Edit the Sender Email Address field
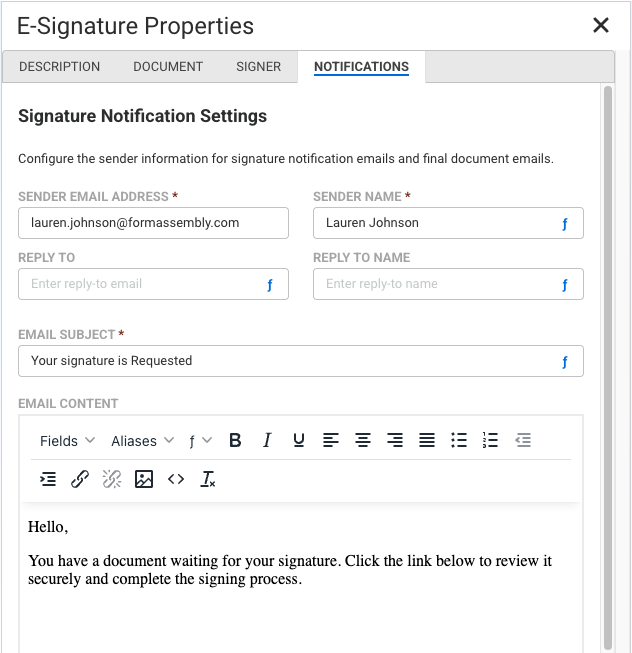 coord(153,223)
